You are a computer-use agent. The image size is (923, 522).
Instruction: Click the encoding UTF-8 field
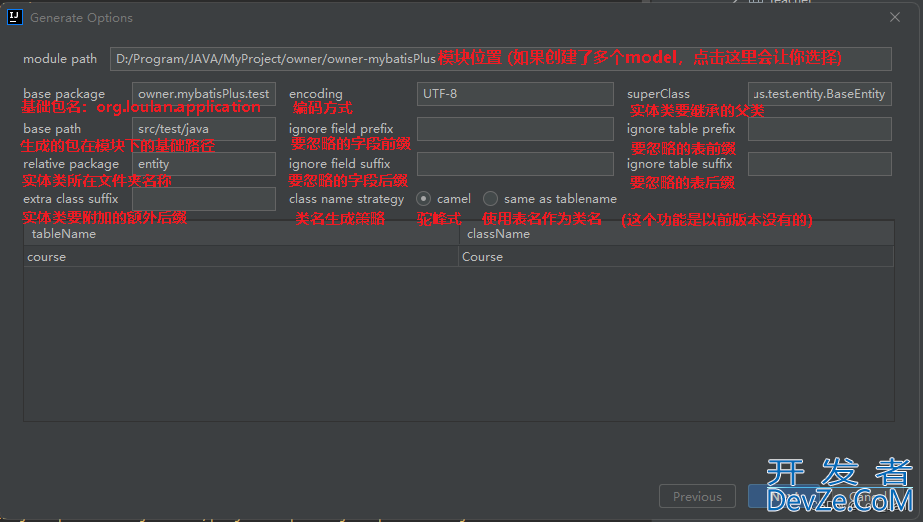click(x=515, y=94)
